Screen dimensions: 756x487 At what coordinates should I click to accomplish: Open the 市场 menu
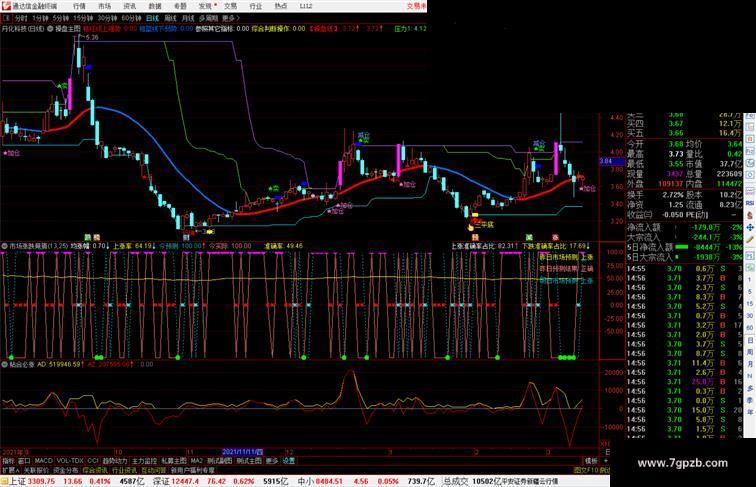pyautogui.click(x=104, y=6)
